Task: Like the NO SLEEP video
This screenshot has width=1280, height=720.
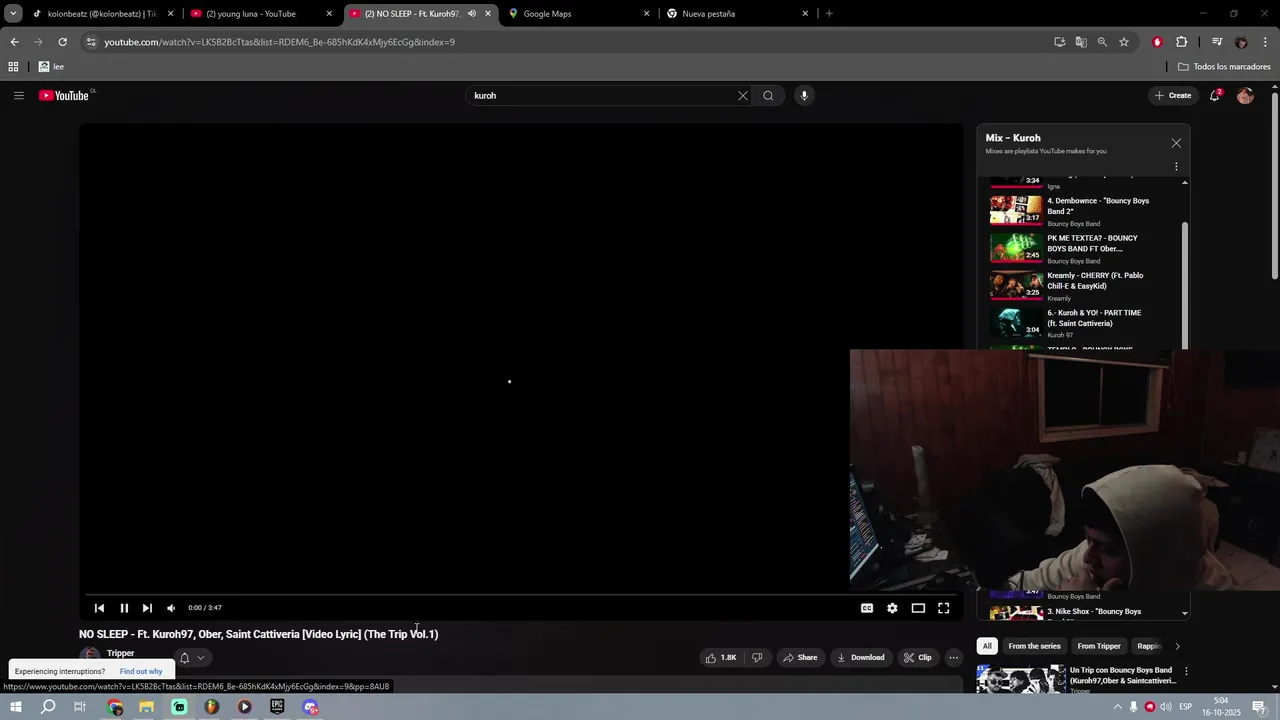Action: click(721, 657)
